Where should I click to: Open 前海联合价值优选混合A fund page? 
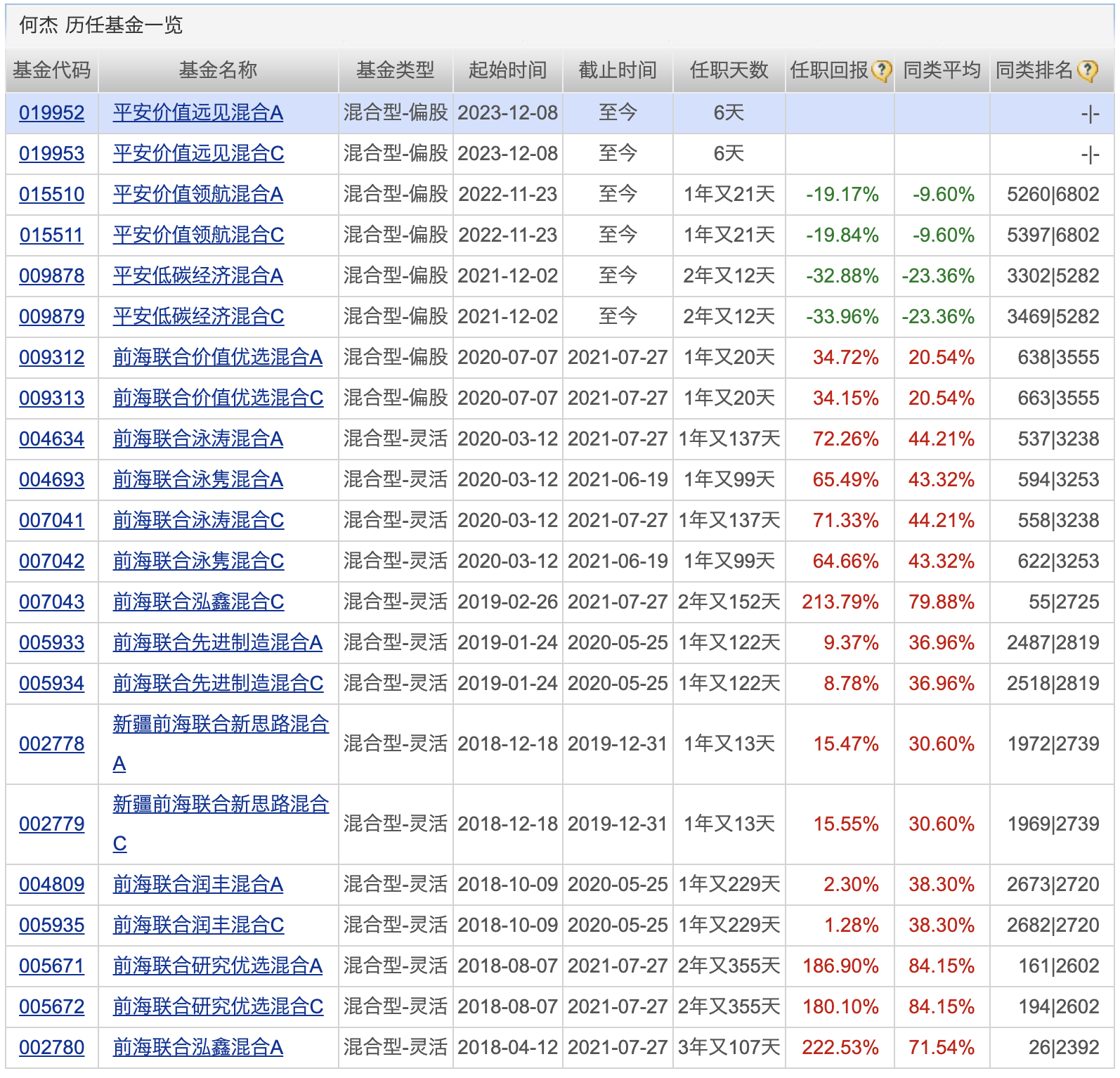coord(218,358)
